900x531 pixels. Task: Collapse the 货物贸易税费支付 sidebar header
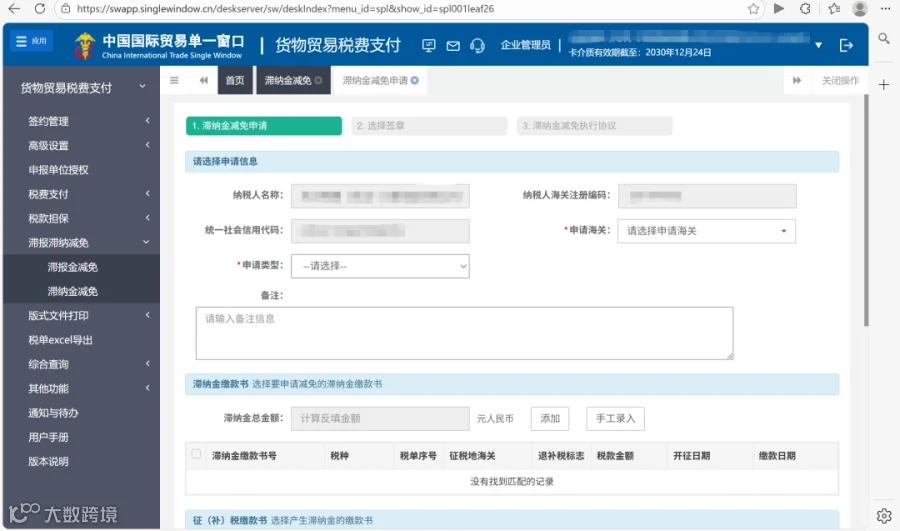(82, 87)
